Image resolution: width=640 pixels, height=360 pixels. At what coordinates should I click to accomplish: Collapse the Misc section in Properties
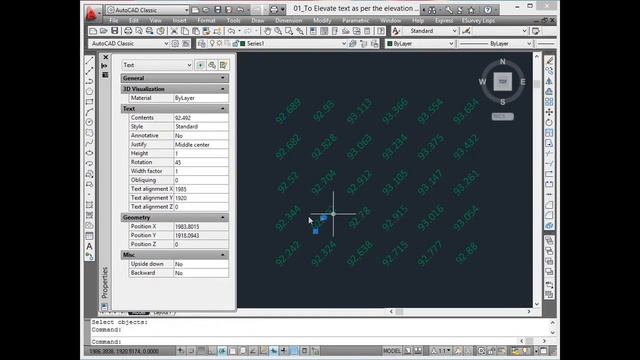(223, 255)
